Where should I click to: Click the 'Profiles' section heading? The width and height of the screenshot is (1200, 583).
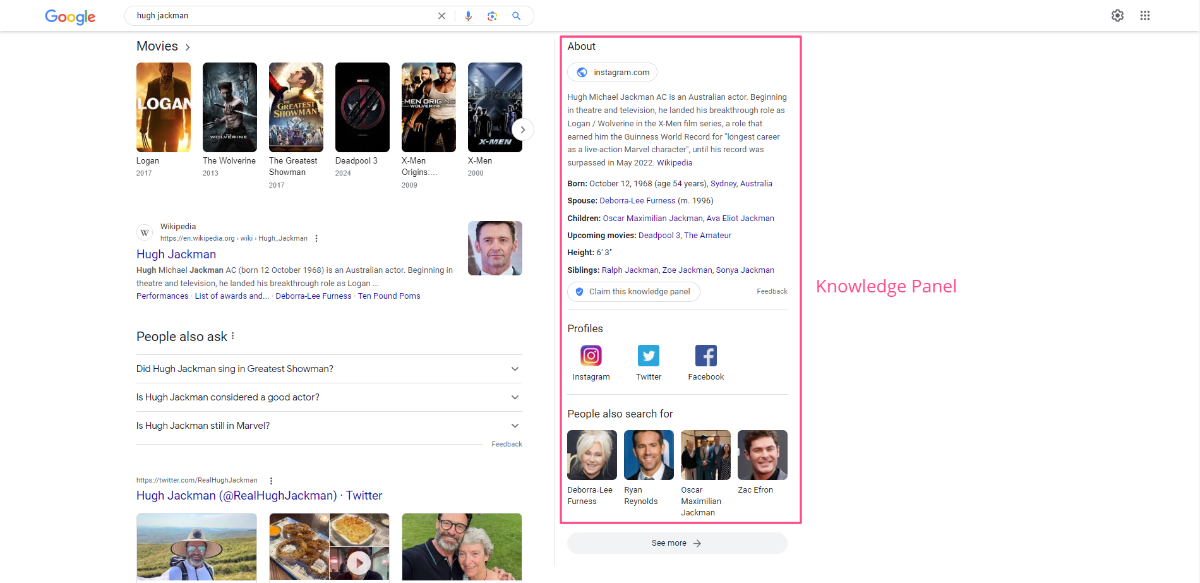(585, 329)
